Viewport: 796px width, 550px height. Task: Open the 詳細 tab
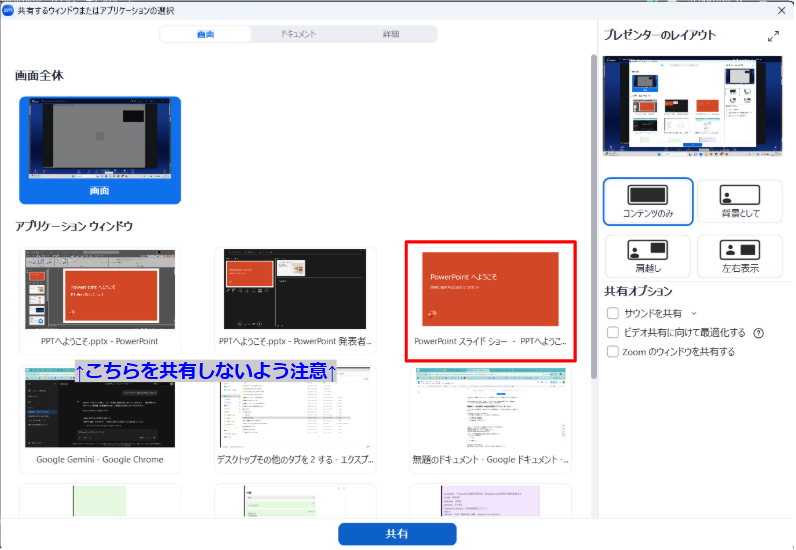pos(391,34)
